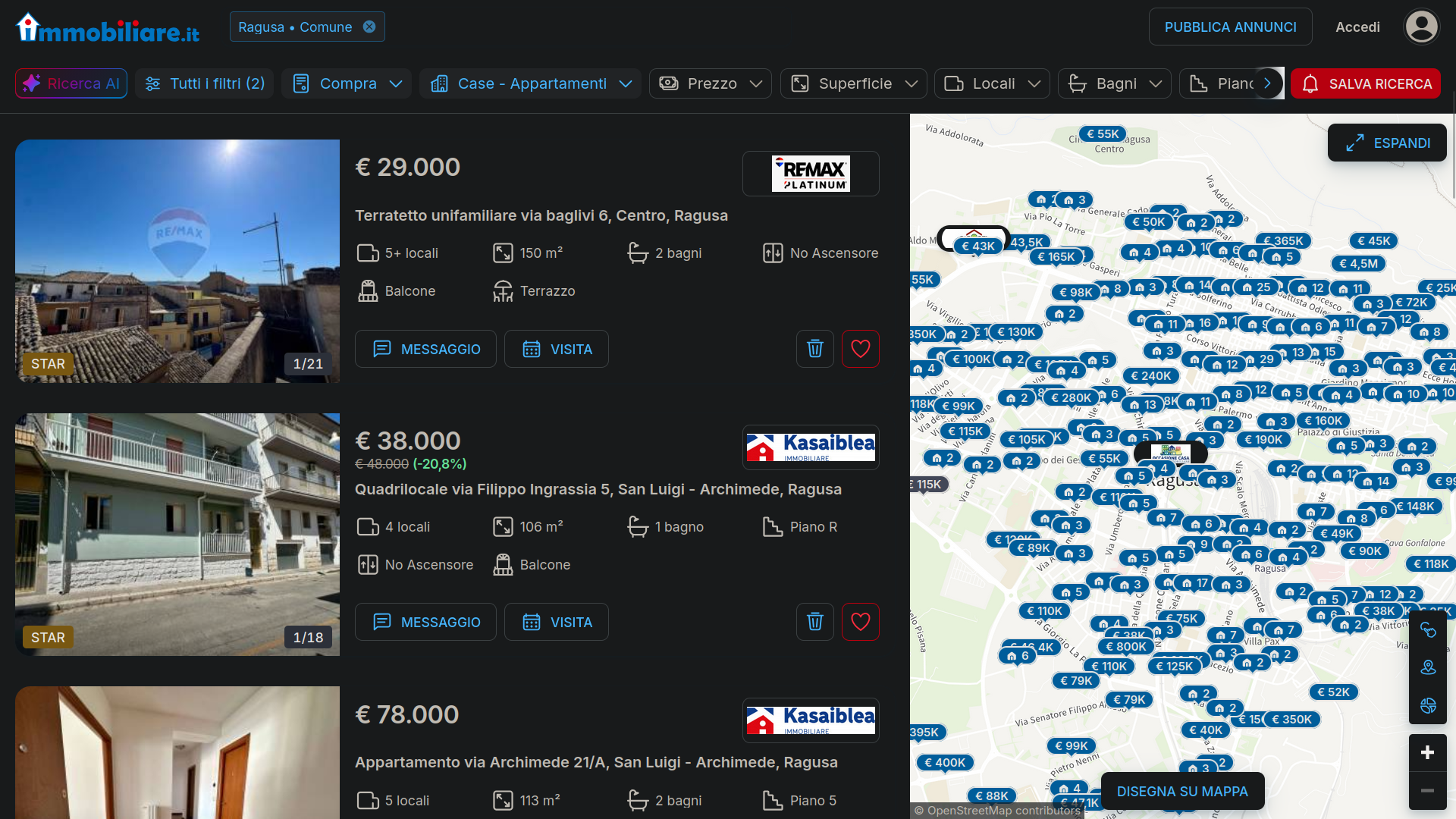Open the first listing photo thumbnail
The image size is (1456, 819).
tap(177, 261)
